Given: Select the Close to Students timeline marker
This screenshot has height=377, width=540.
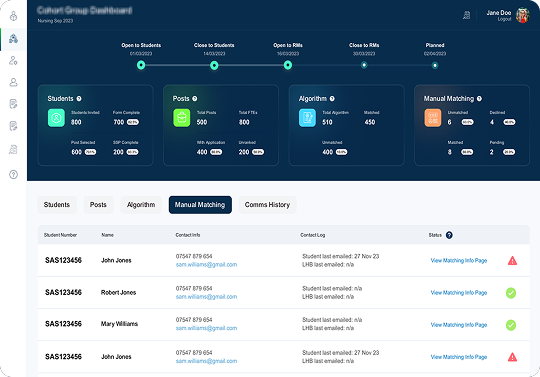Looking at the screenshot, I should tap(214, 65).
